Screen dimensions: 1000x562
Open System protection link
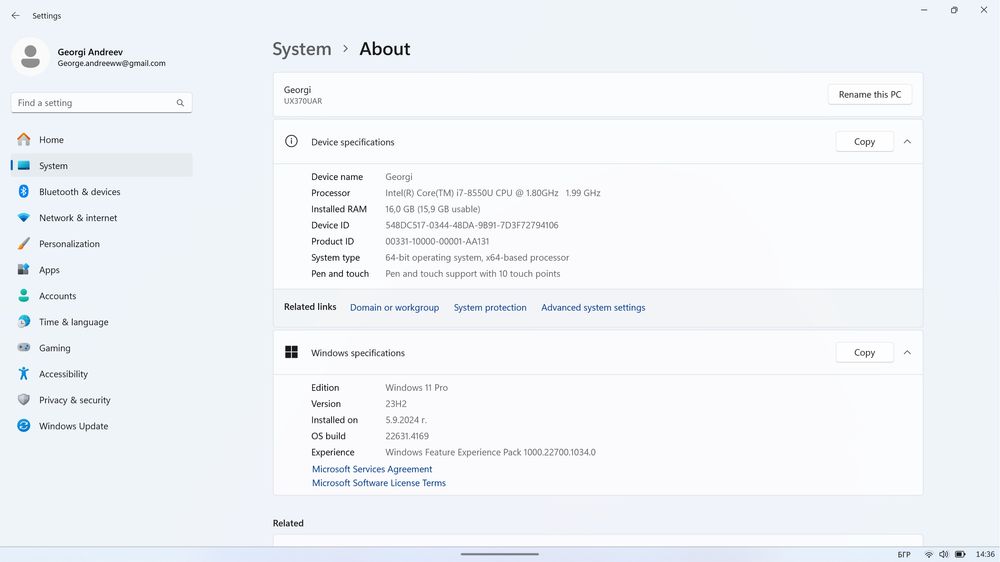coord(490,307)
